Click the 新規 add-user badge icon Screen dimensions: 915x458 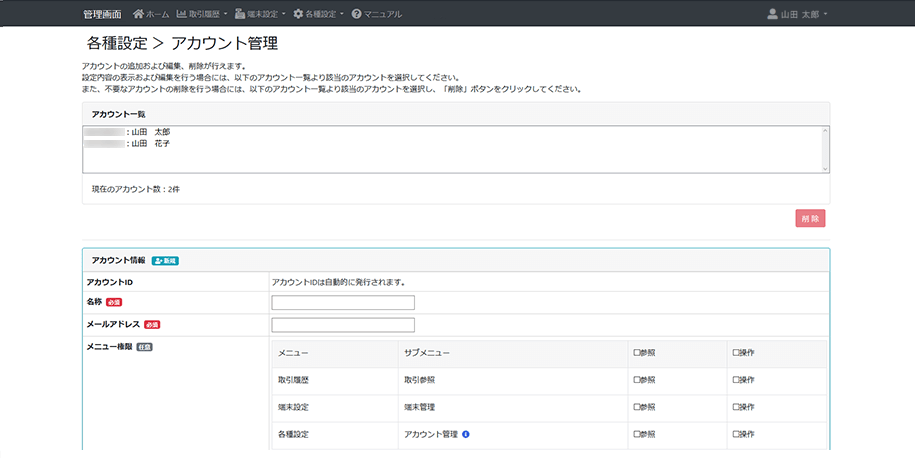165,261
